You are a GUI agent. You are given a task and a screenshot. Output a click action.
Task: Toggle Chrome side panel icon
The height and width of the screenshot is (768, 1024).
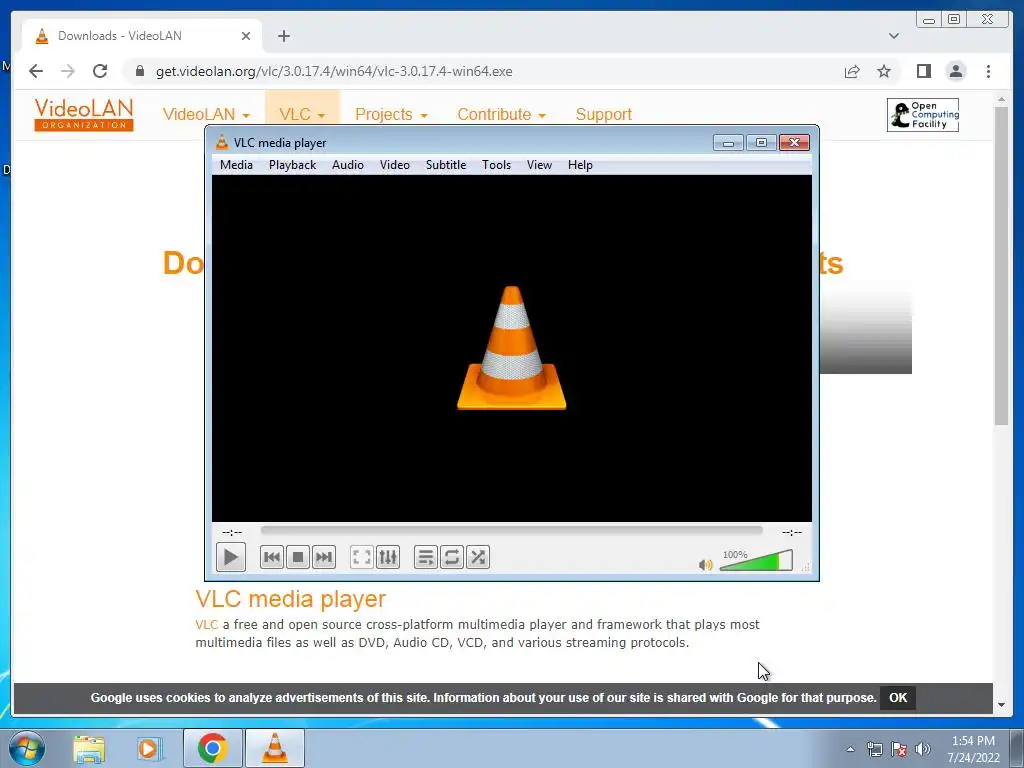point(923,71)
